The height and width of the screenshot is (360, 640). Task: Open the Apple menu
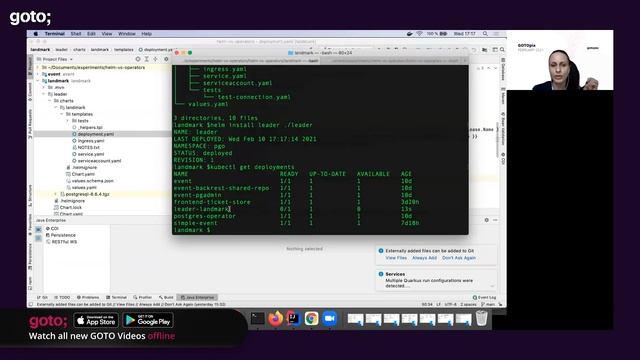36,34
